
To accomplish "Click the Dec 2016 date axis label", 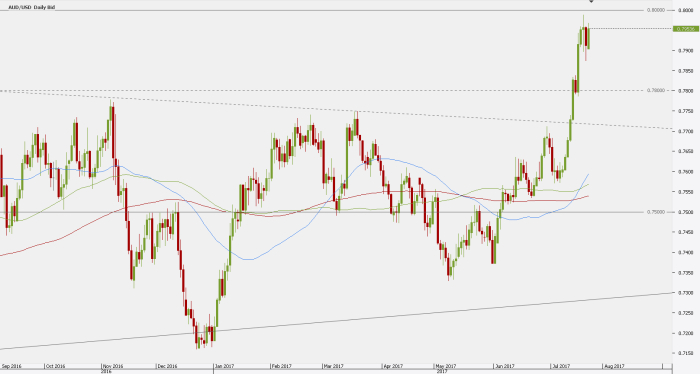I will point(167,366).
